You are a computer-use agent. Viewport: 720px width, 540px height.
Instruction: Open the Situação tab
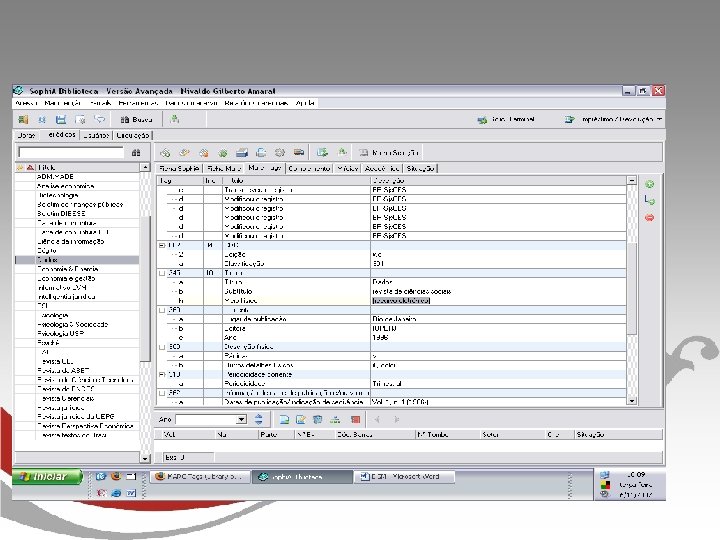click(420, 169)
